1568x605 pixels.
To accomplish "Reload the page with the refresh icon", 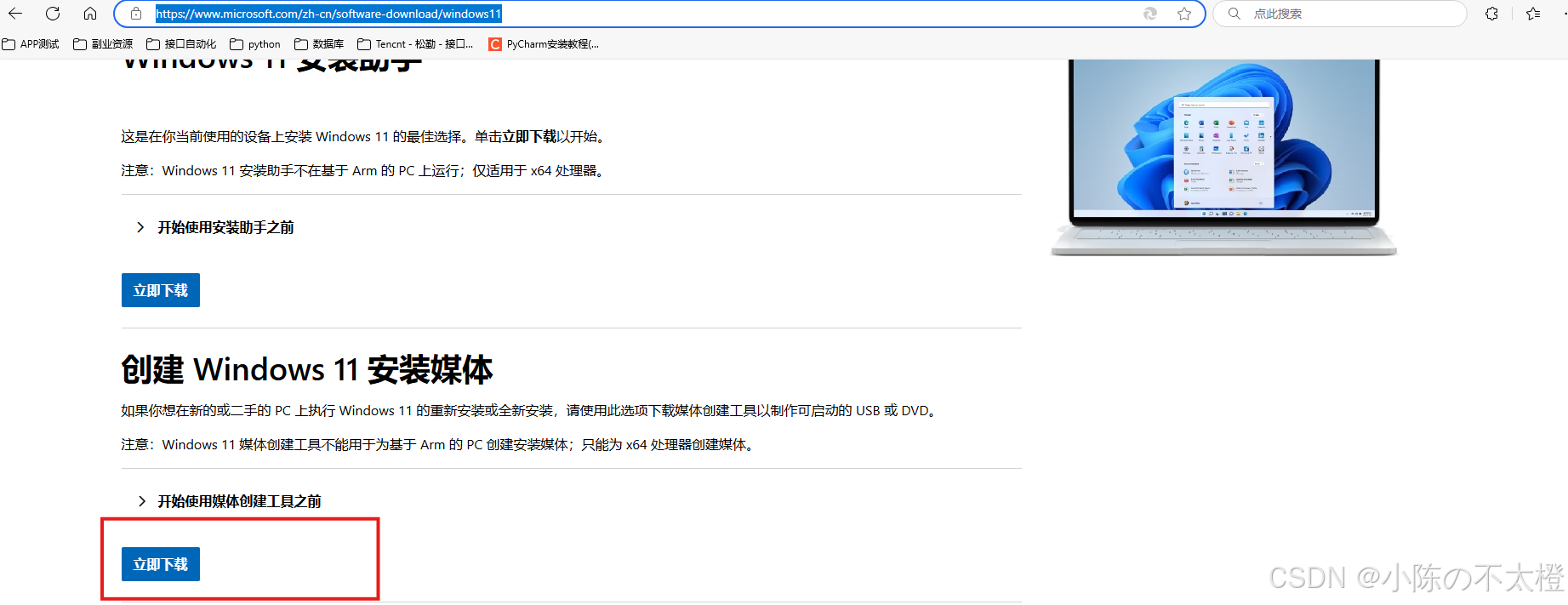I will click(x=53, y=14).
